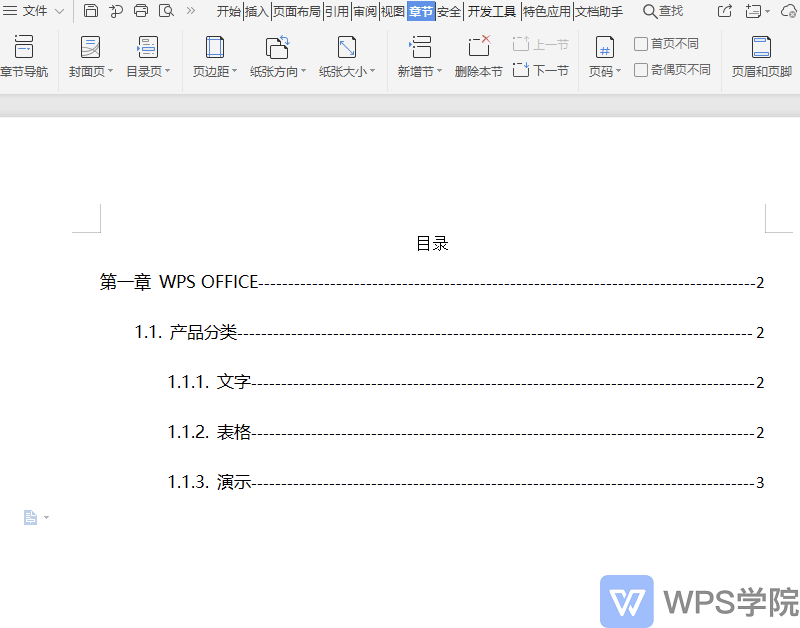Expand the 页边距 dropdown arrow
The height and width of the screenshot is (628, 800).
pyautogui.click(x=234, y=71)
